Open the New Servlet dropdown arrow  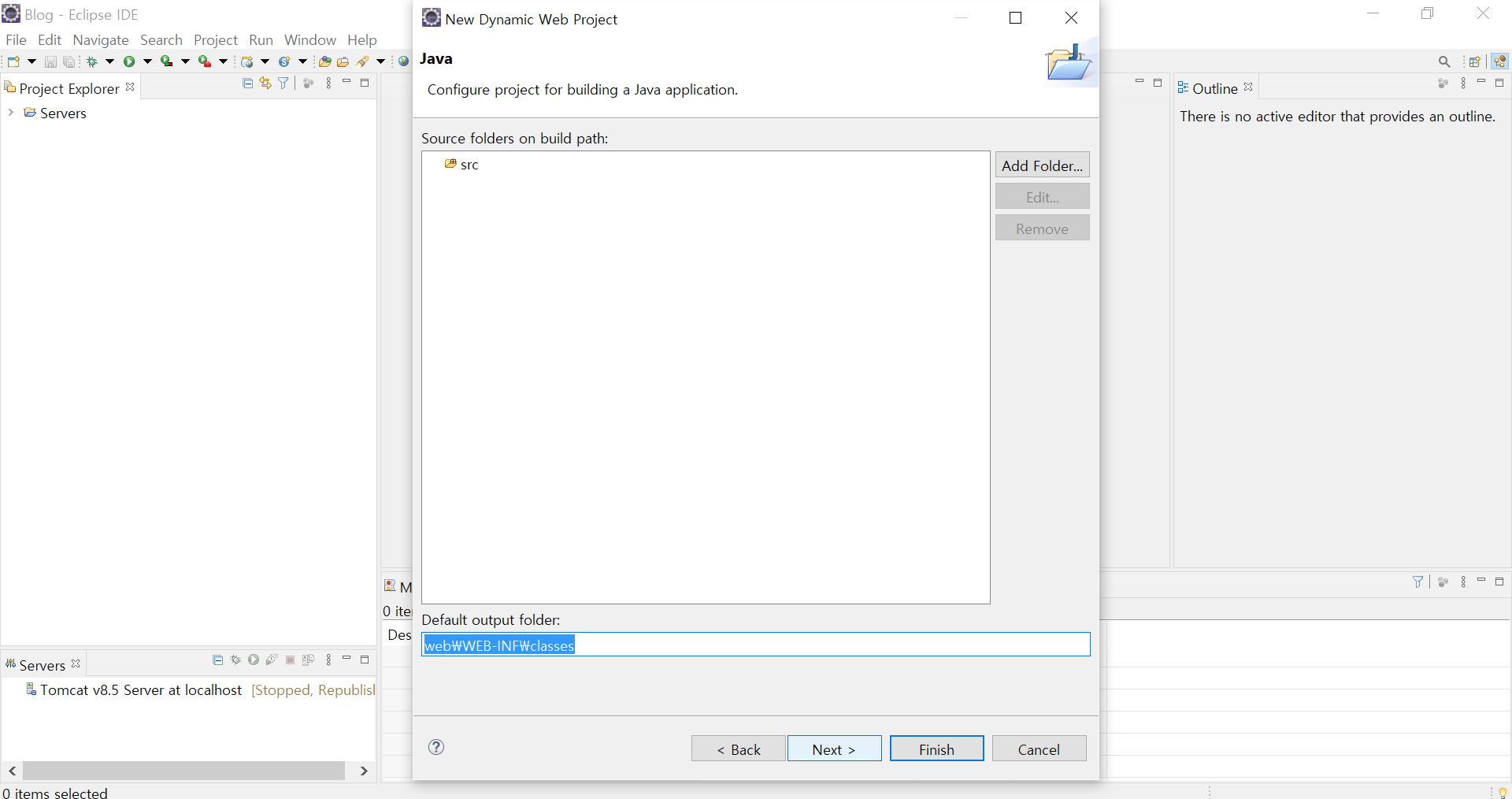pos(302,61)
